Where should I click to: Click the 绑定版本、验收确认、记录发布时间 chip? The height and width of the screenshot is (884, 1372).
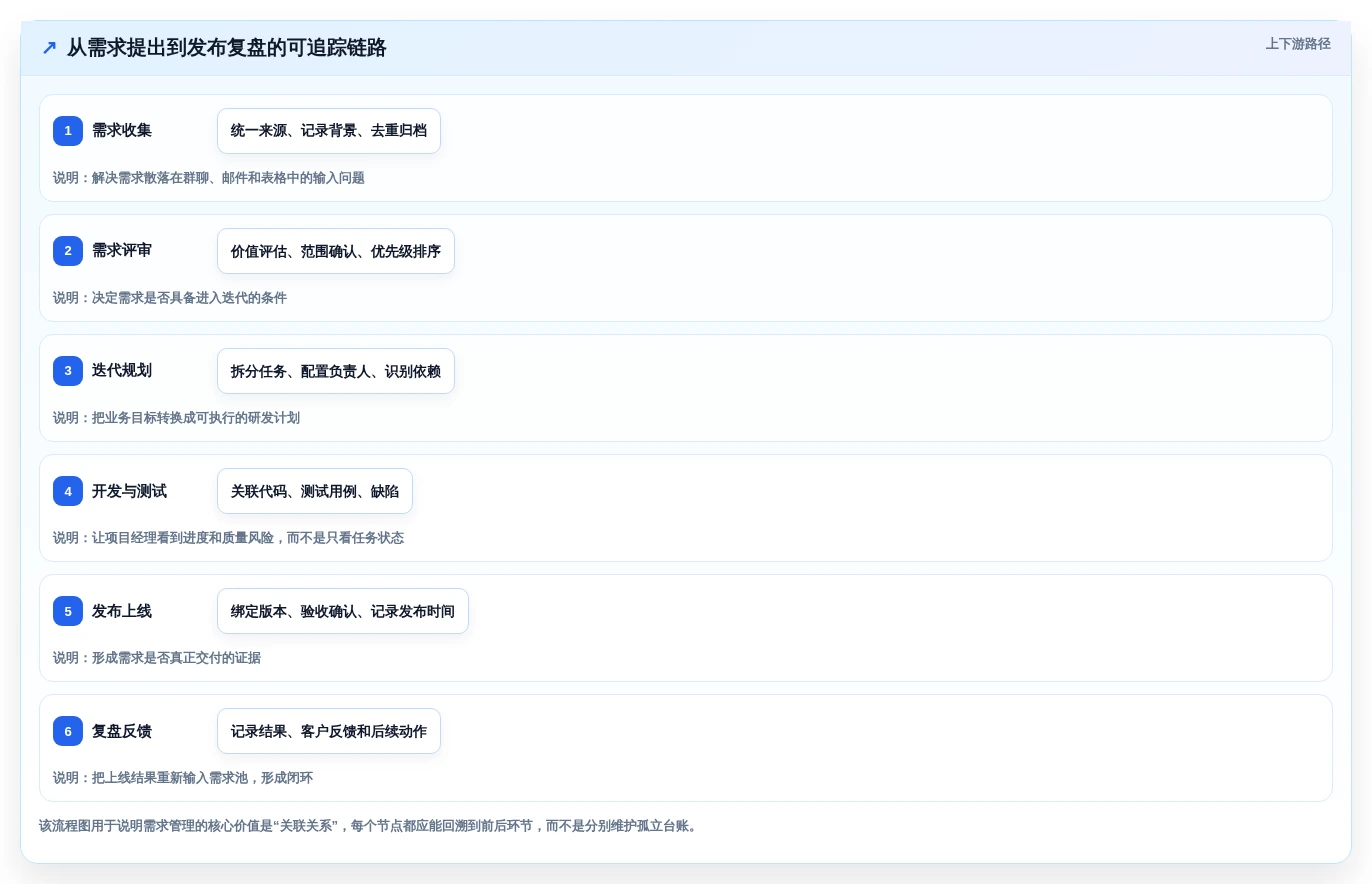tap(343, 611)
